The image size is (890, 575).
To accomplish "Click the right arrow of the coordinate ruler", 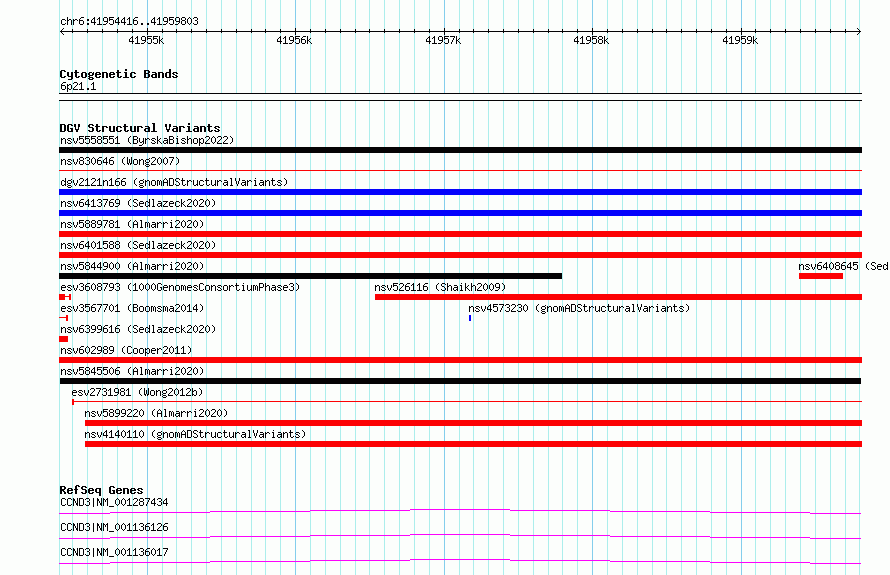I will tap(859, 32).
